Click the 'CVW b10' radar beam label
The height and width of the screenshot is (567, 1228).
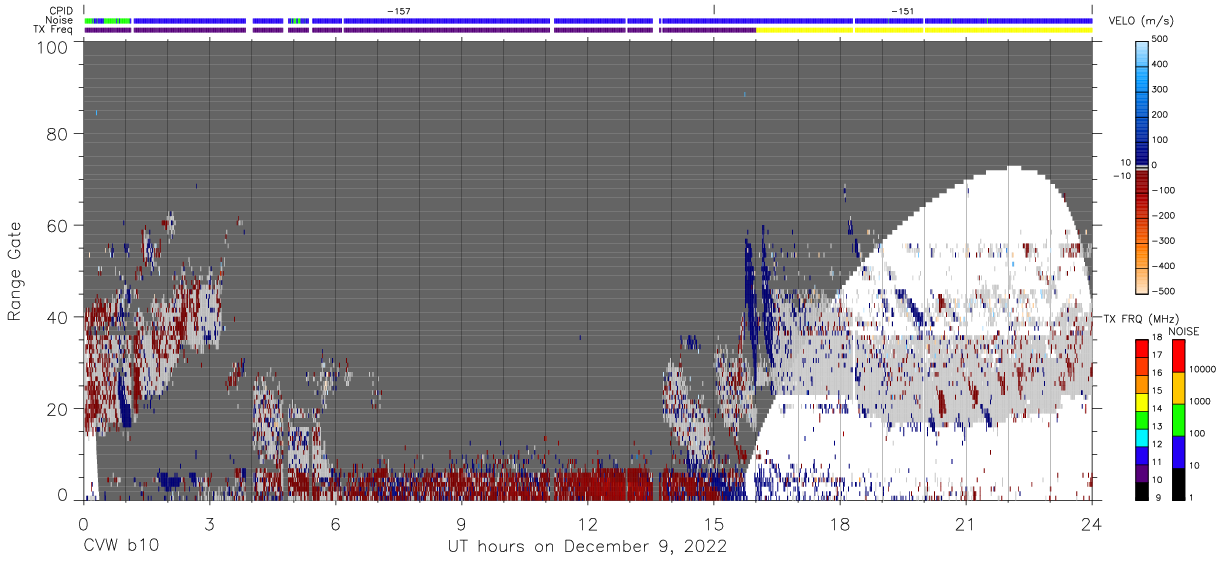[x=122, y=547]
